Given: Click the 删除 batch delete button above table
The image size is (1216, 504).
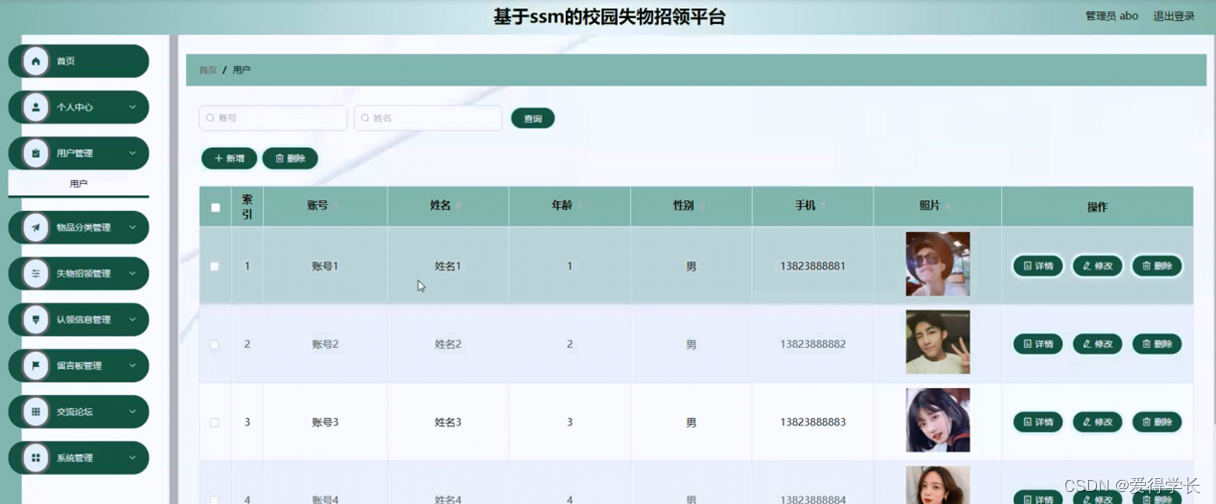Looking at the screenshot, I should (x=290, y=158).
